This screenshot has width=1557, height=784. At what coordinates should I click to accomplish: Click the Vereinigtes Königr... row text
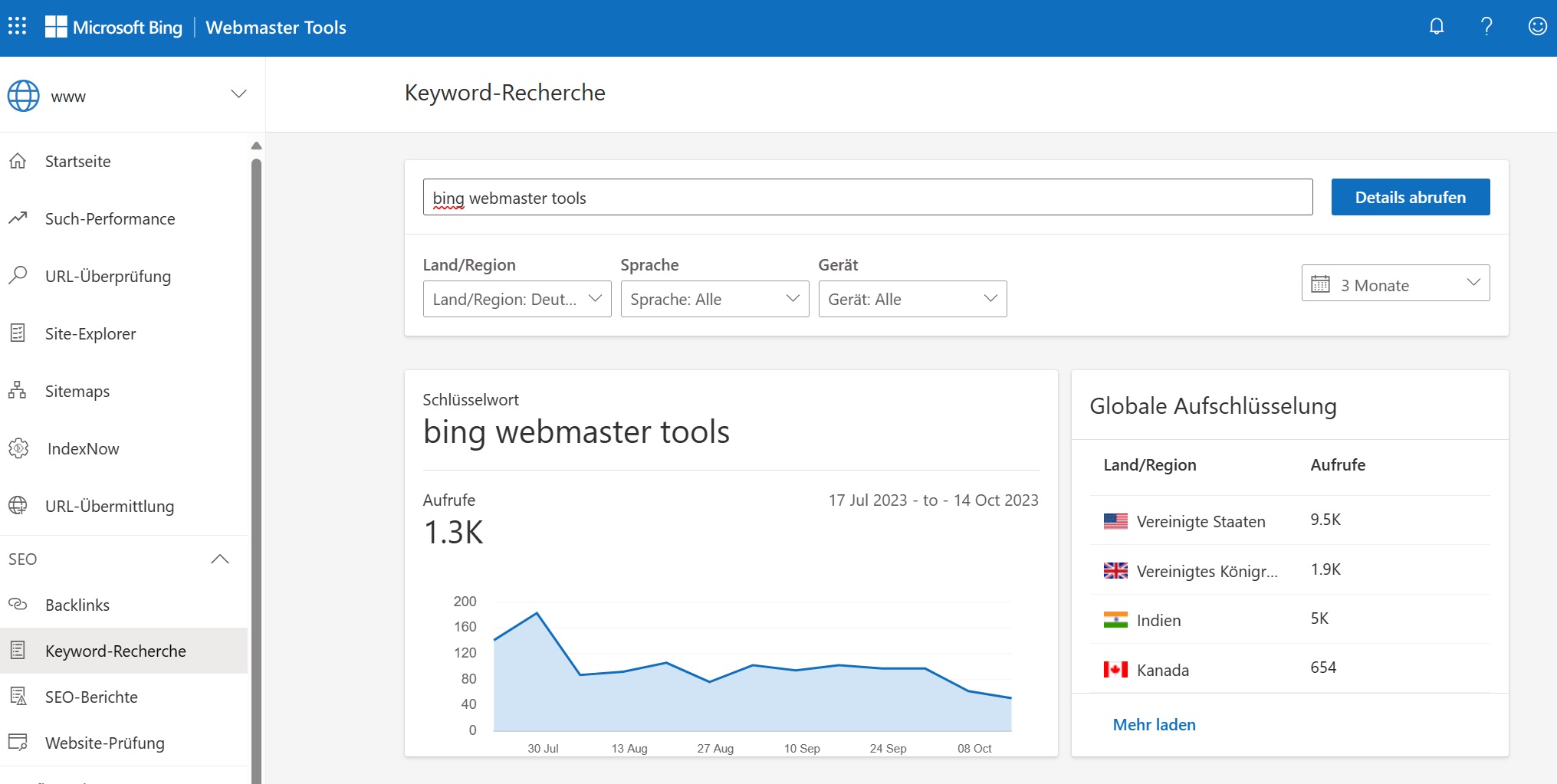point(1207,571)
